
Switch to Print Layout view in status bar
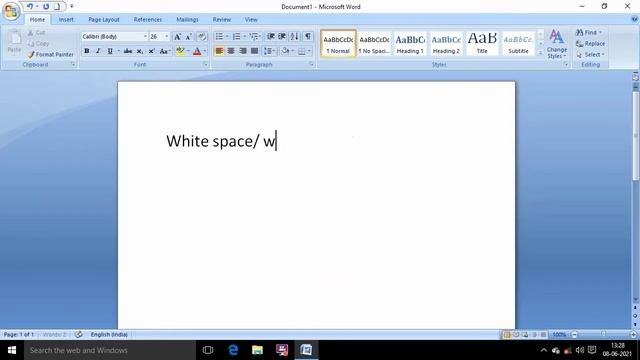(x=507, y=334)
